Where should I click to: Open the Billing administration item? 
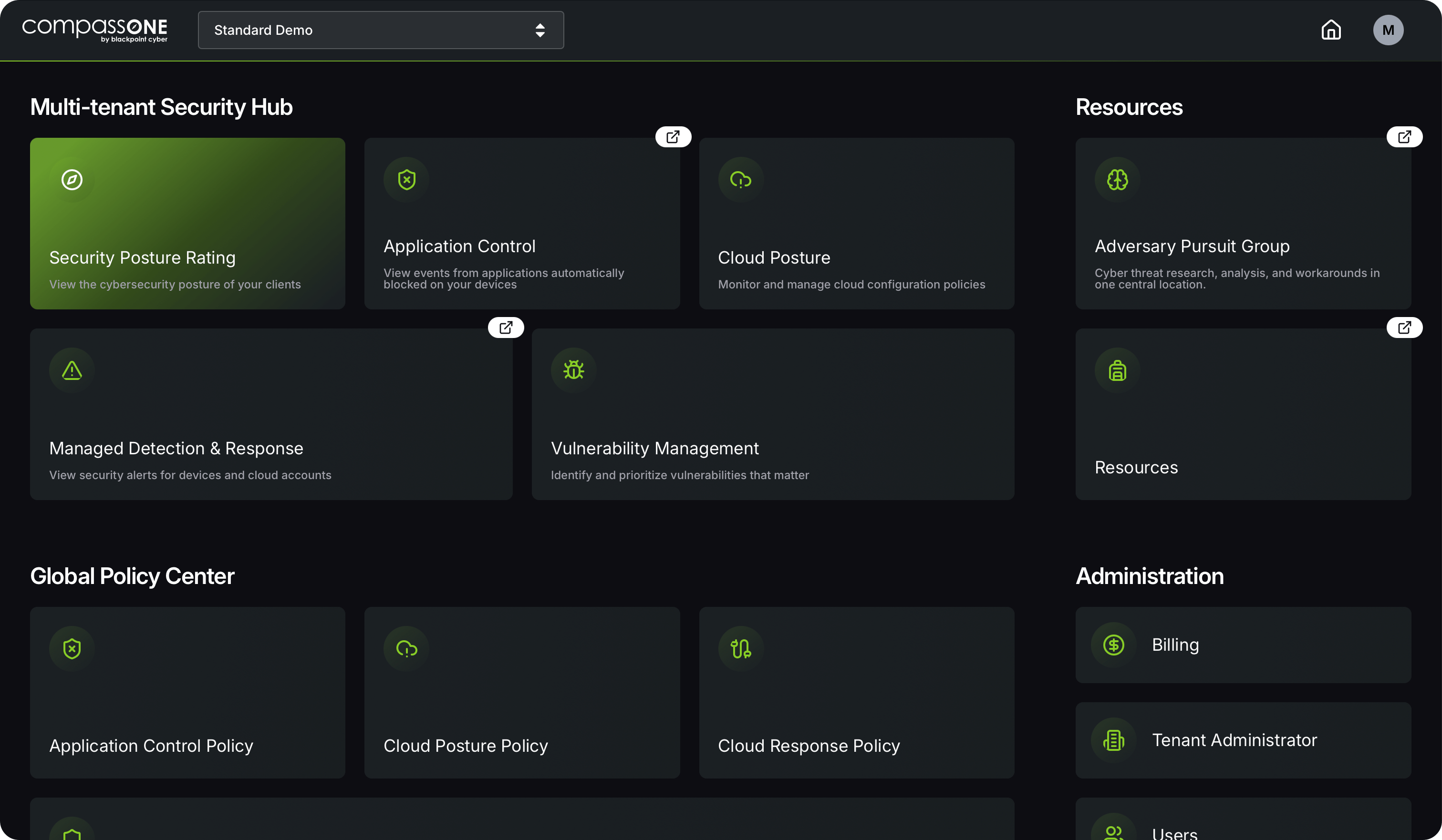(1243, 645)
